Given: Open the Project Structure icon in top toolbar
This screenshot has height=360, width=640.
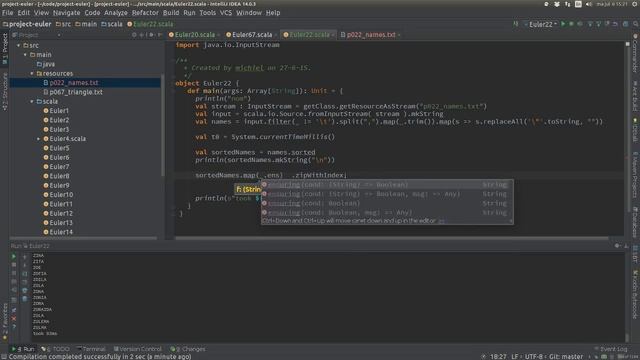Looking at the screenshot, I should [625, 24].
